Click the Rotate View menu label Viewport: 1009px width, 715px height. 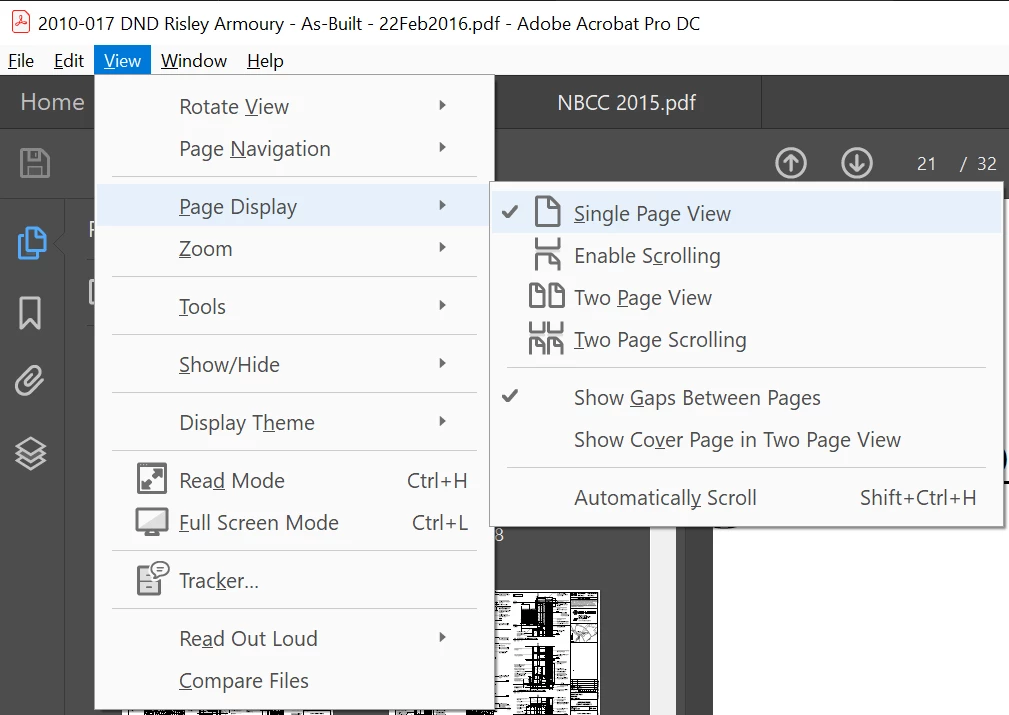234,106
